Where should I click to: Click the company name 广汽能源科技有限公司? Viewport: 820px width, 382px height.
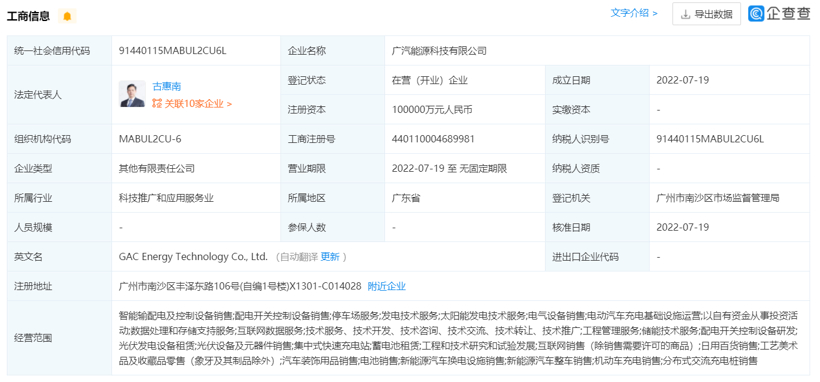(439, 51)
